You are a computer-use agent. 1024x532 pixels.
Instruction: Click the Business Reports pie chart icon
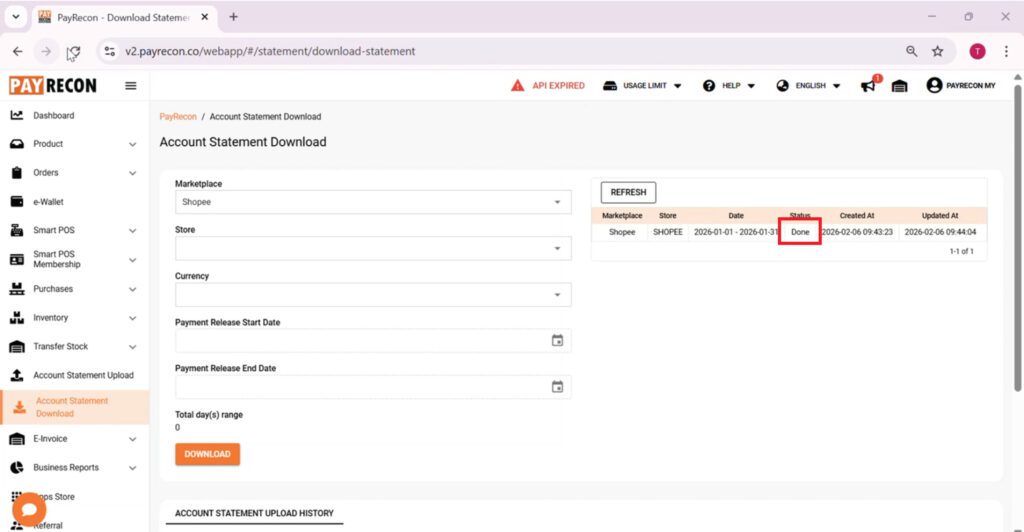[x=17, y=467]
